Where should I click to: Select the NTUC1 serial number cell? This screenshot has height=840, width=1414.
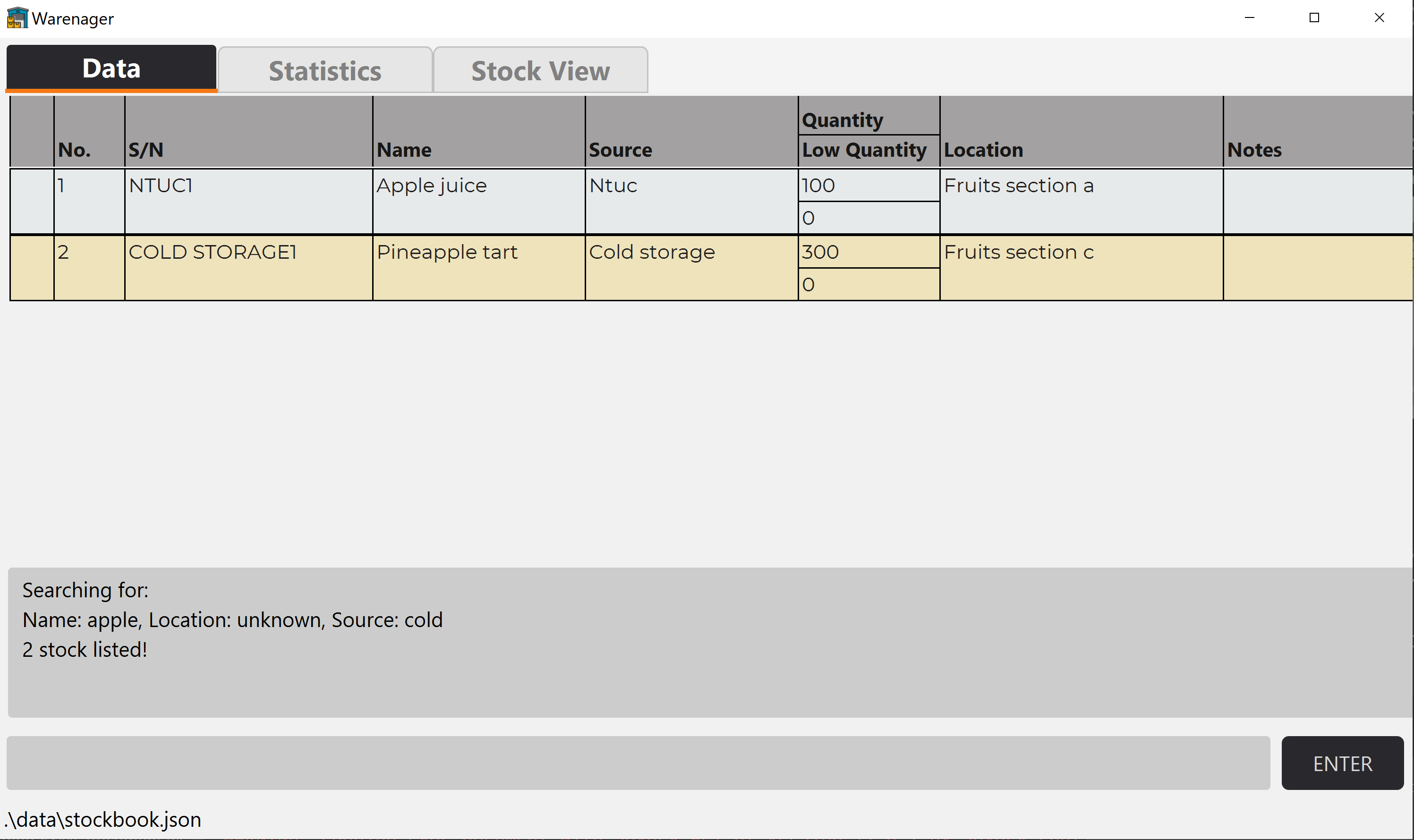pos(248,202)
